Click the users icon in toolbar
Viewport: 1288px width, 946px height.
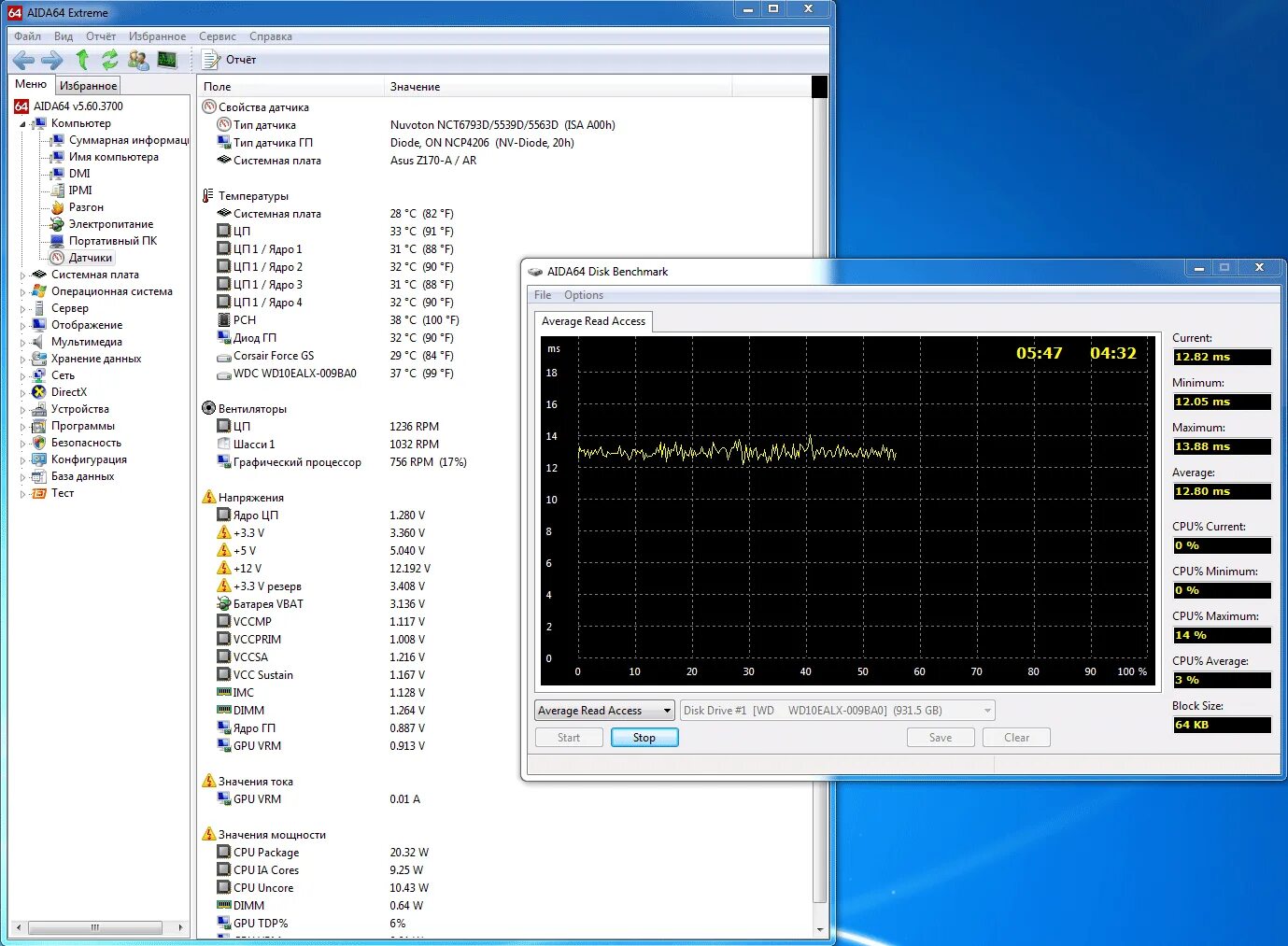pyautogui.click(x=138, y=60)
